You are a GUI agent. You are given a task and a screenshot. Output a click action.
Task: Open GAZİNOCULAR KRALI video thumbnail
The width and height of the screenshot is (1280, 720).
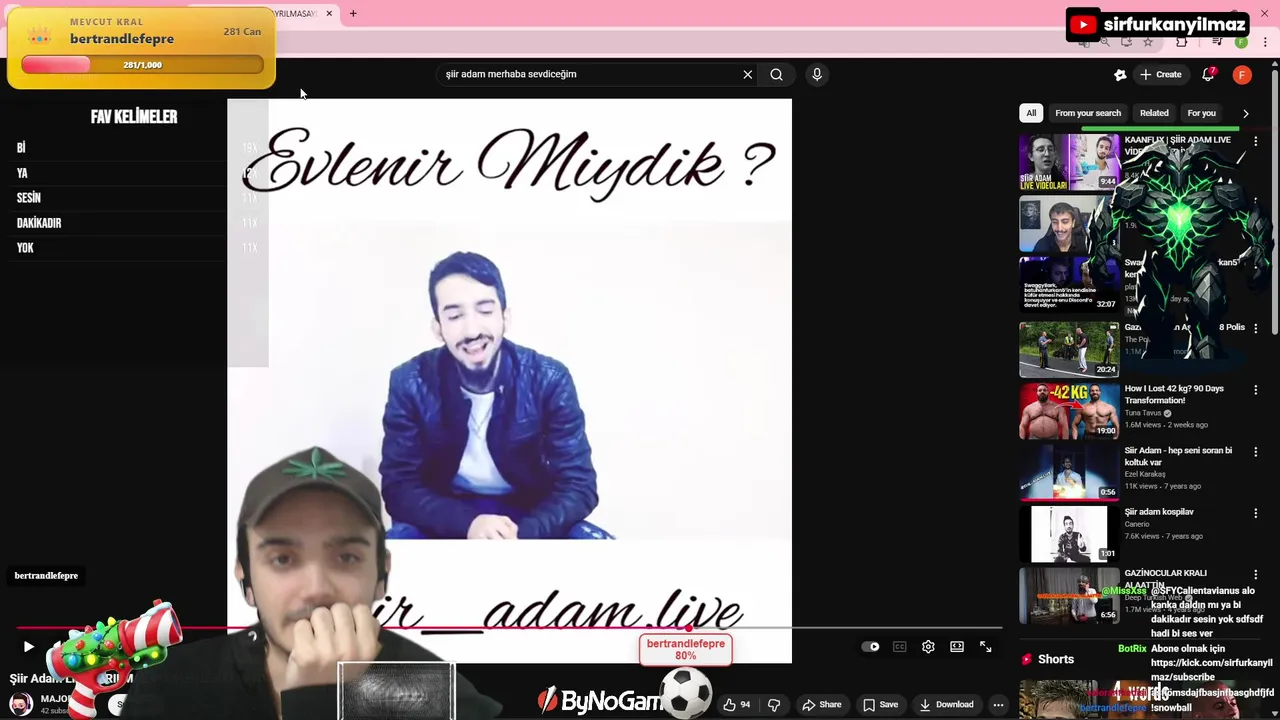1069,596
